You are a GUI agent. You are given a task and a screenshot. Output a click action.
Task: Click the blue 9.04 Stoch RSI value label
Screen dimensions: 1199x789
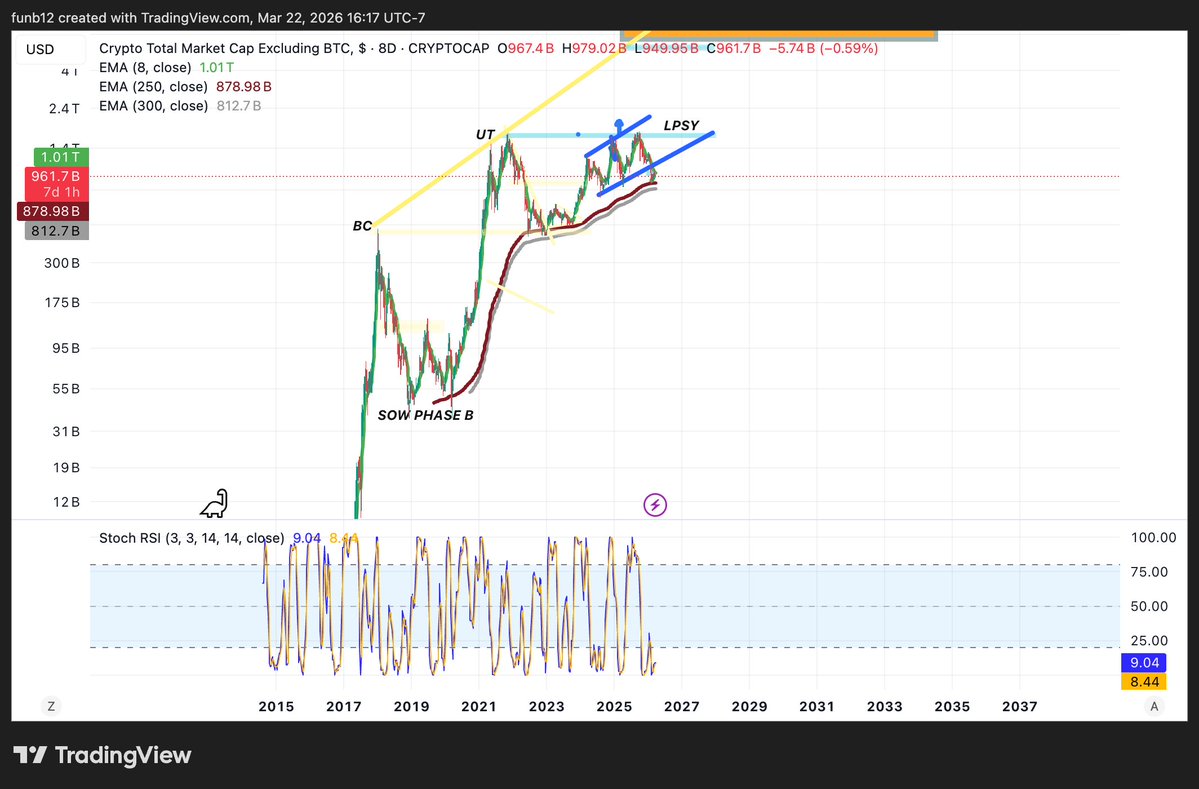click(1144, 663)
